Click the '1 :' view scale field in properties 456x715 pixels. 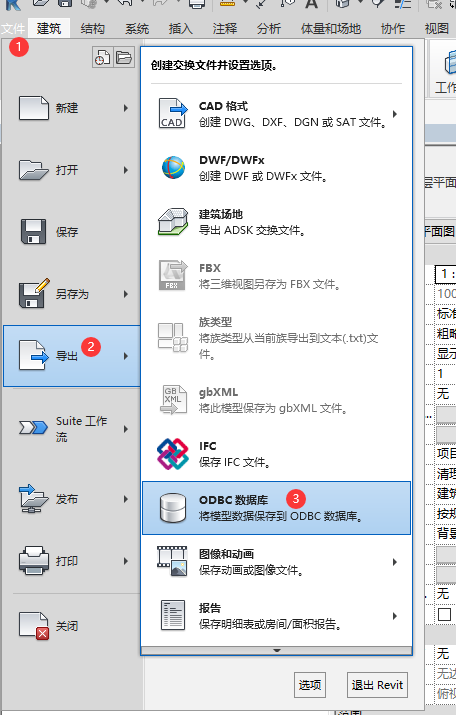(446, 274)
